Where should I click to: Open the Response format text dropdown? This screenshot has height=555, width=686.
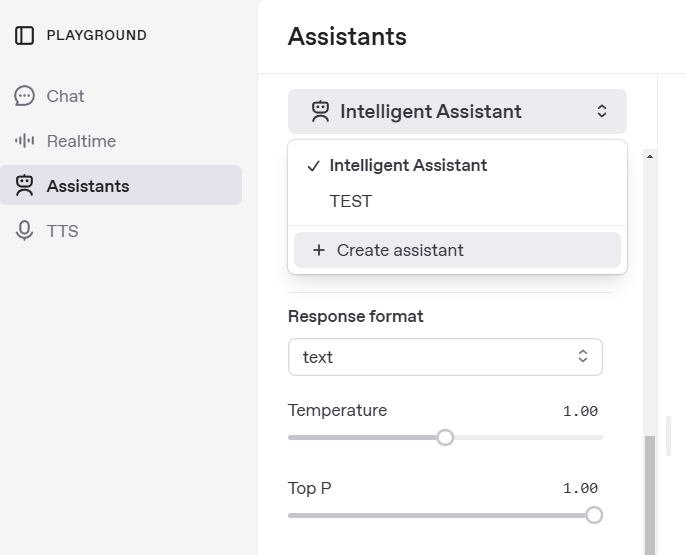pyautogui.click(x=445, y=357)
